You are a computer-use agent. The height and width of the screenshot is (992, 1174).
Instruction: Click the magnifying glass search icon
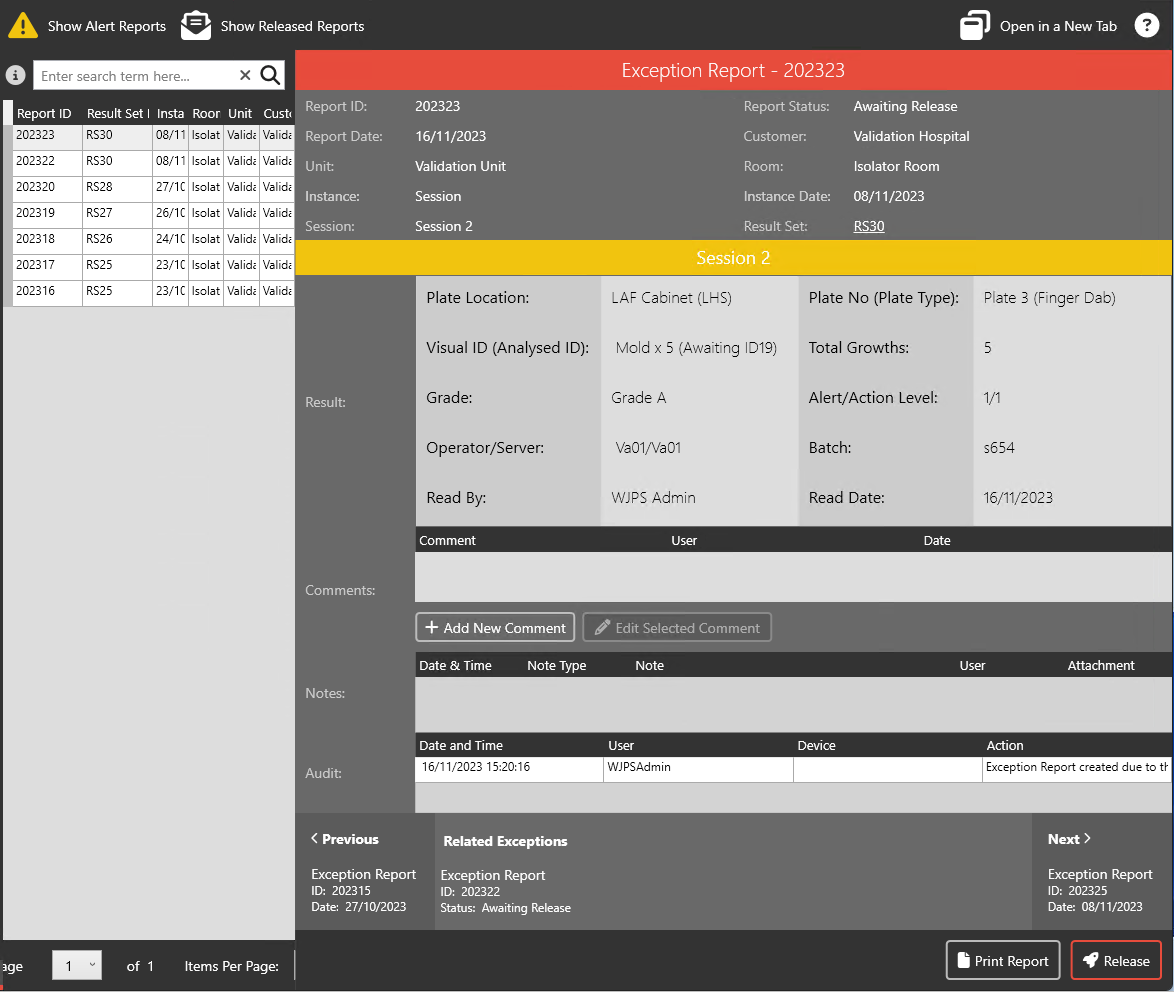[x=270, y=76]
